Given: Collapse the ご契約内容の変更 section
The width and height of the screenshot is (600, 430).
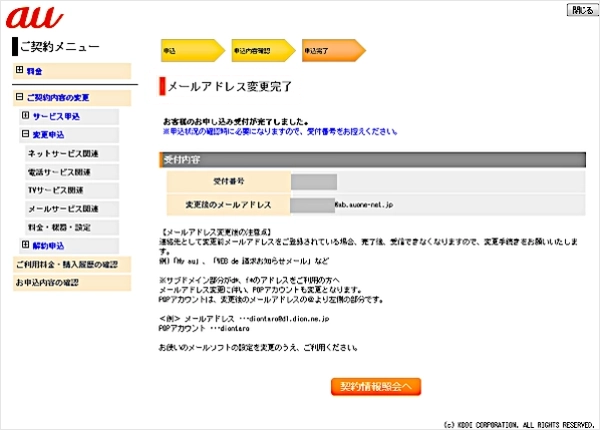Looking at the screenshot, I should click(19, 98).
